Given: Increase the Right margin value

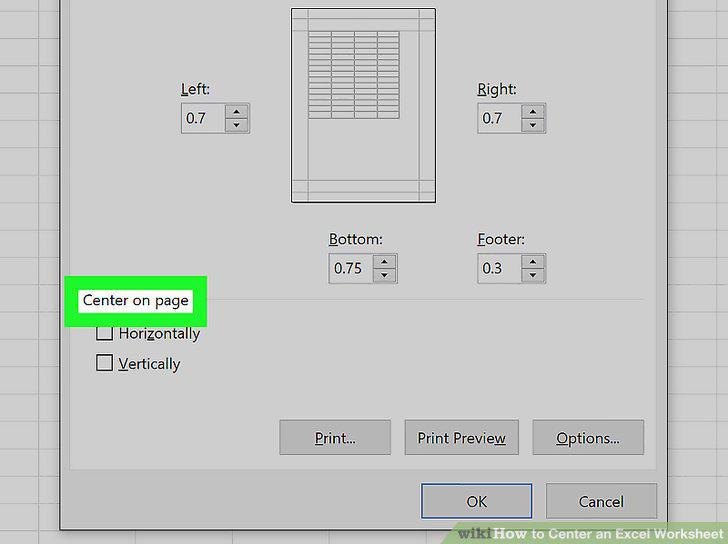Looking at the screenshot, I should coord(533,112).
